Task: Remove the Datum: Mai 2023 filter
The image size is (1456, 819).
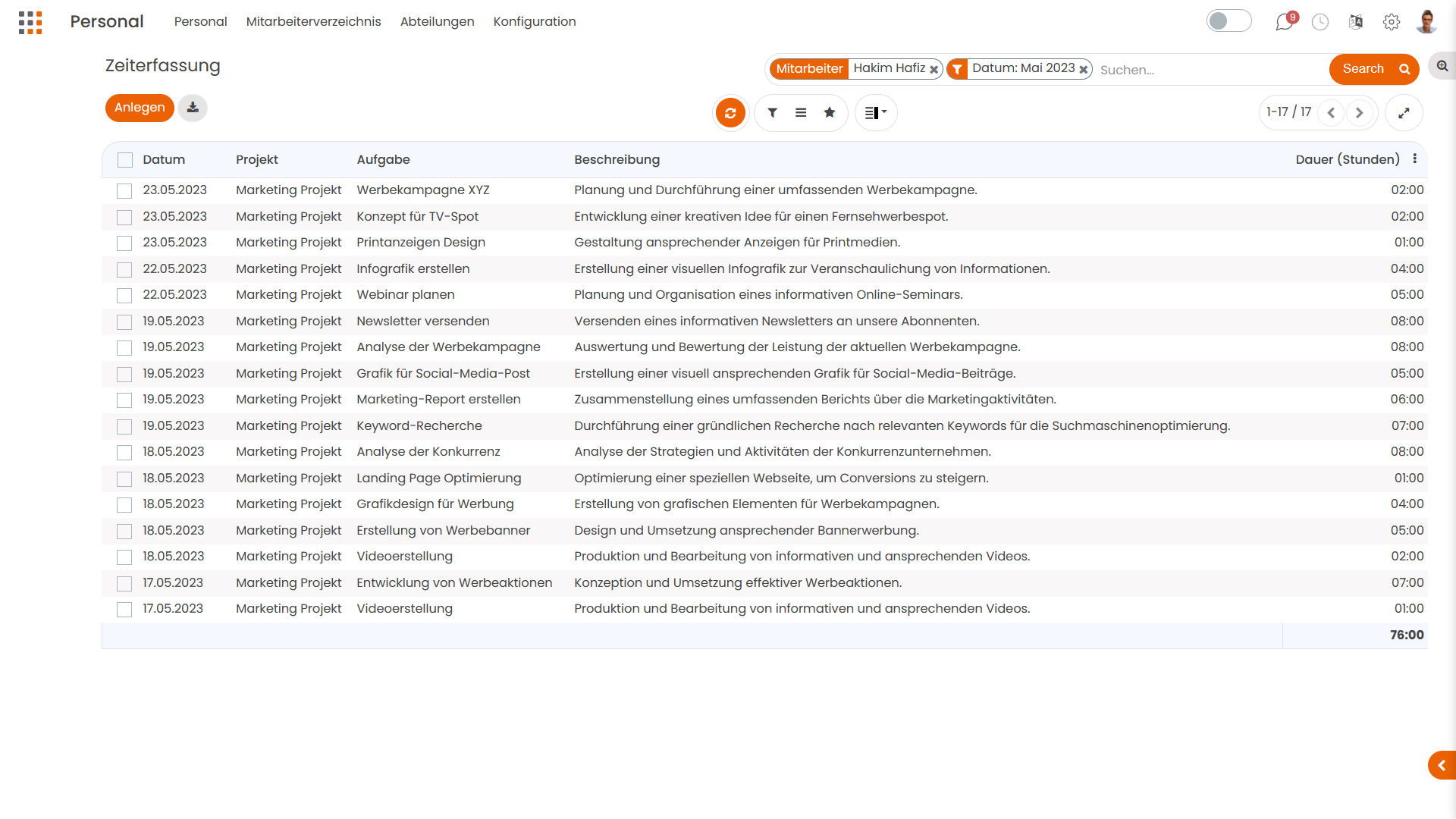Action: (1084, 69)
